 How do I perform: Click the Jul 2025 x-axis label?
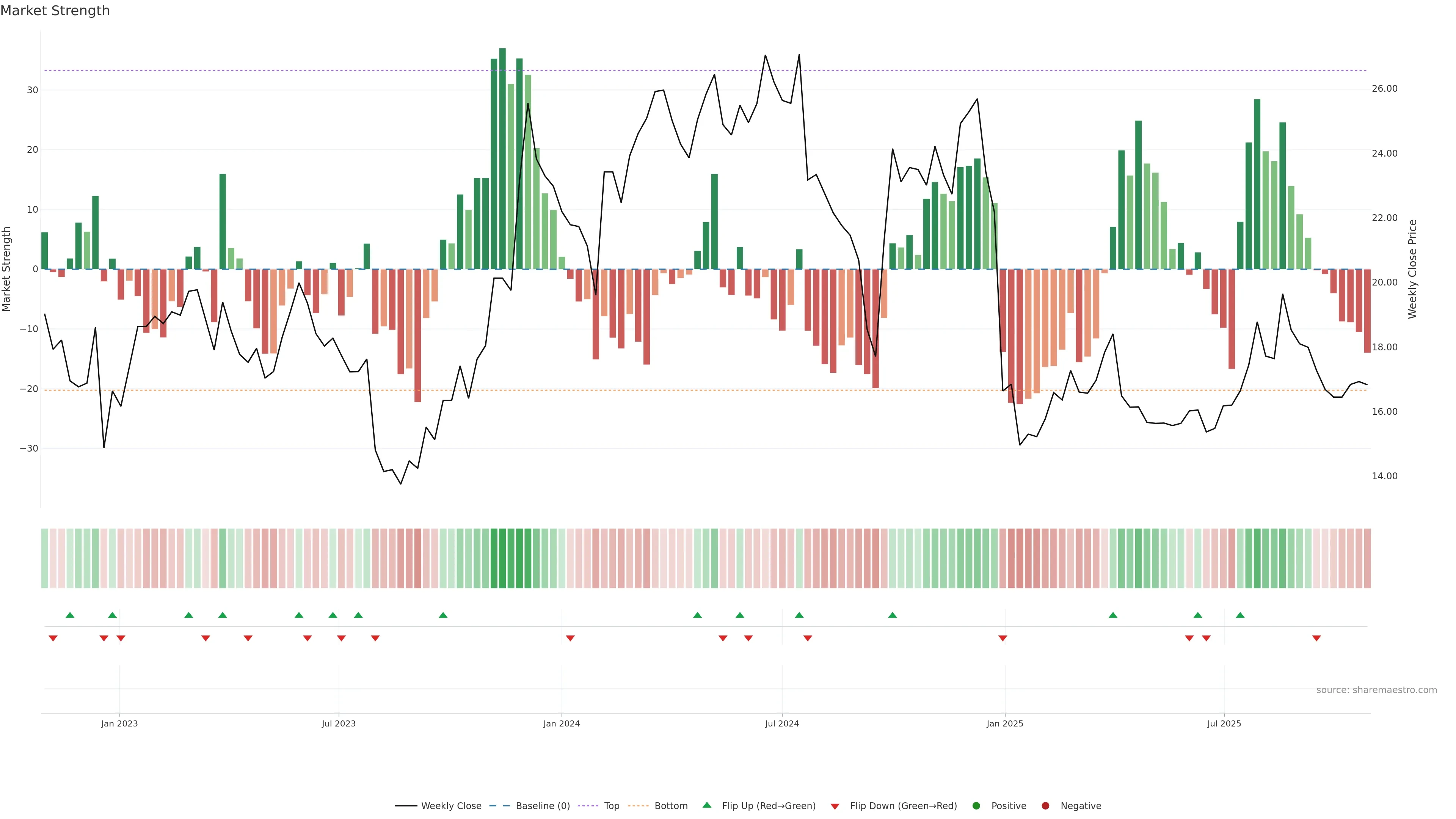(1224, 723)
